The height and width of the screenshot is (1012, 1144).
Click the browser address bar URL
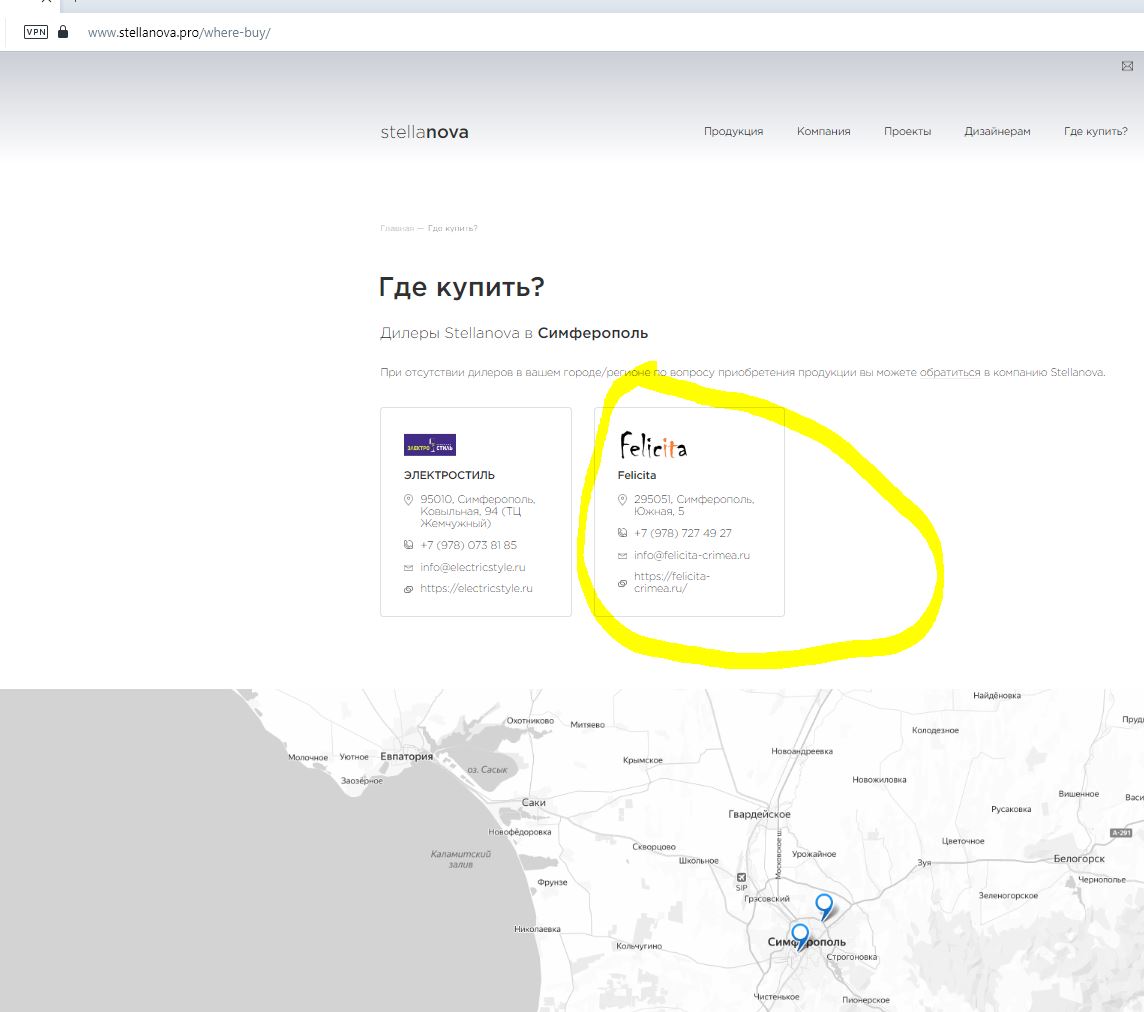(x=179, y=33)
